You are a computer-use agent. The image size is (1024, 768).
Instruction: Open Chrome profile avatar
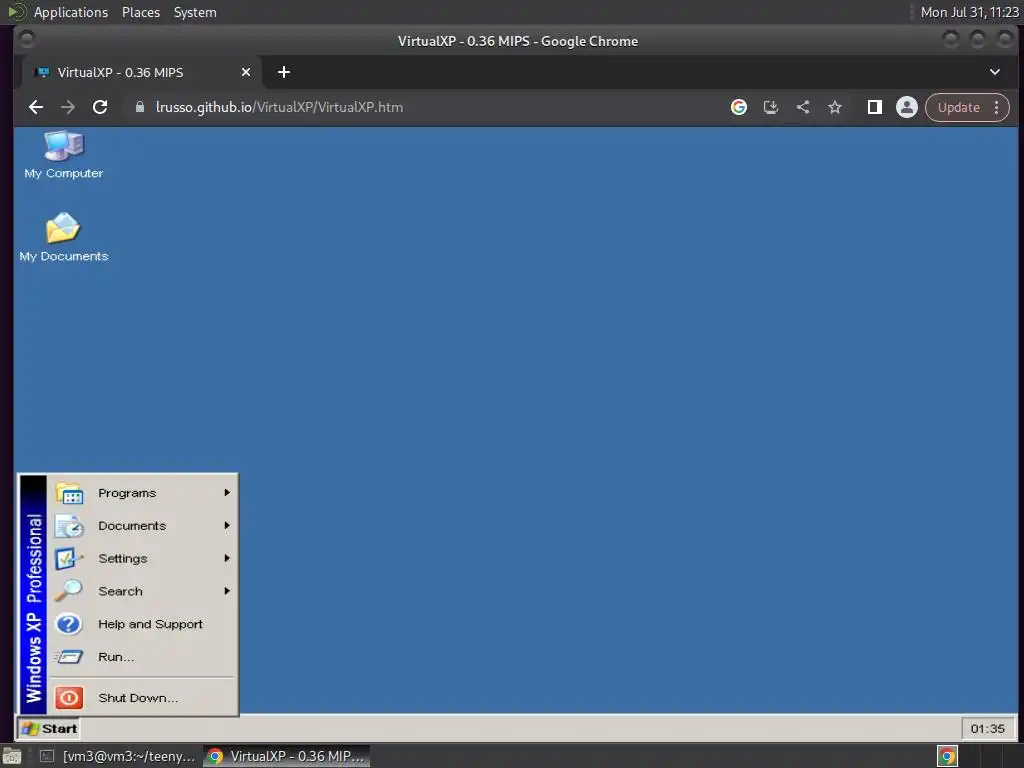coord(906,107)
